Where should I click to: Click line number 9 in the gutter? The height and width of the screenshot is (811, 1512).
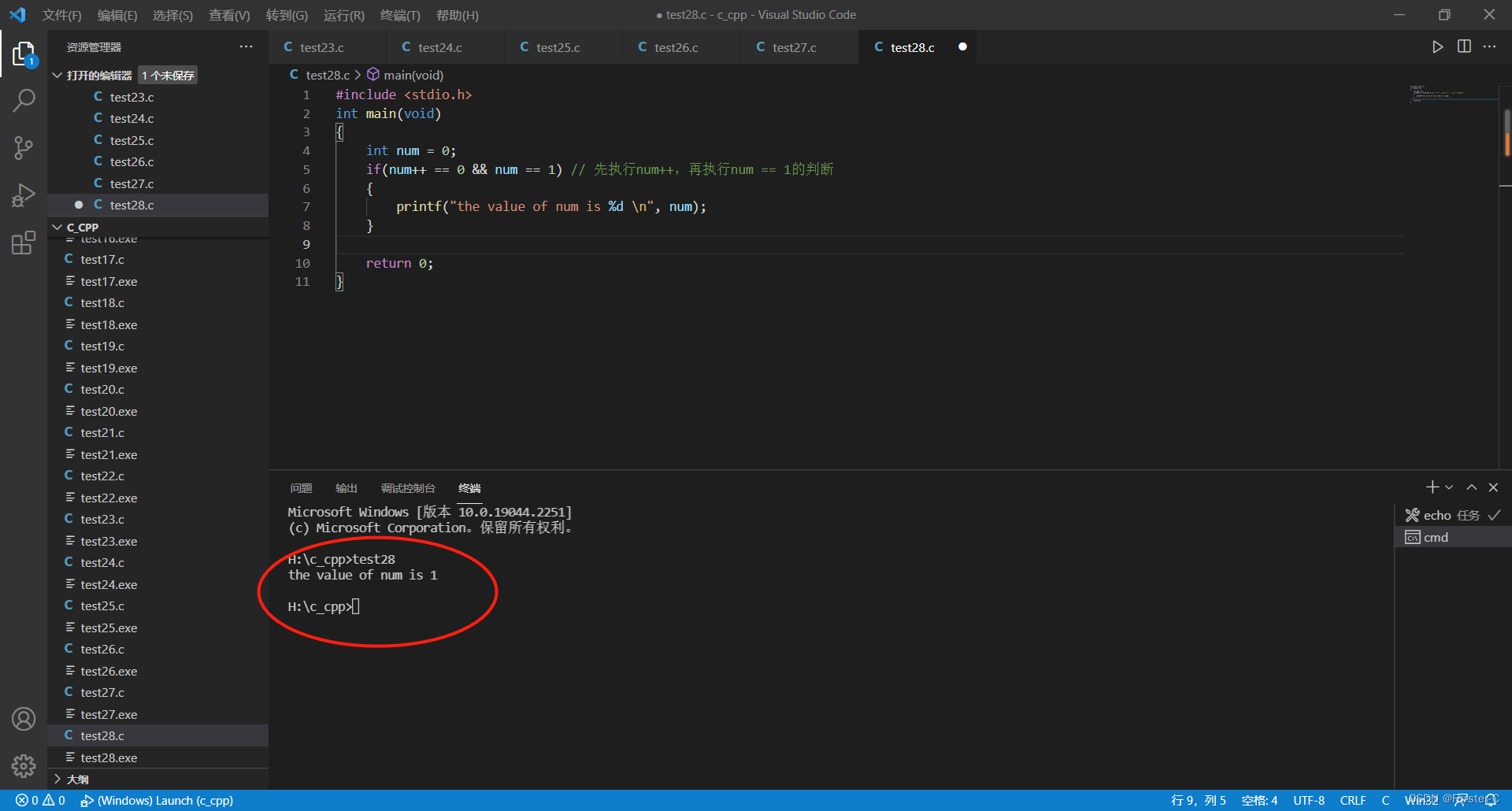tap(306, 244)
